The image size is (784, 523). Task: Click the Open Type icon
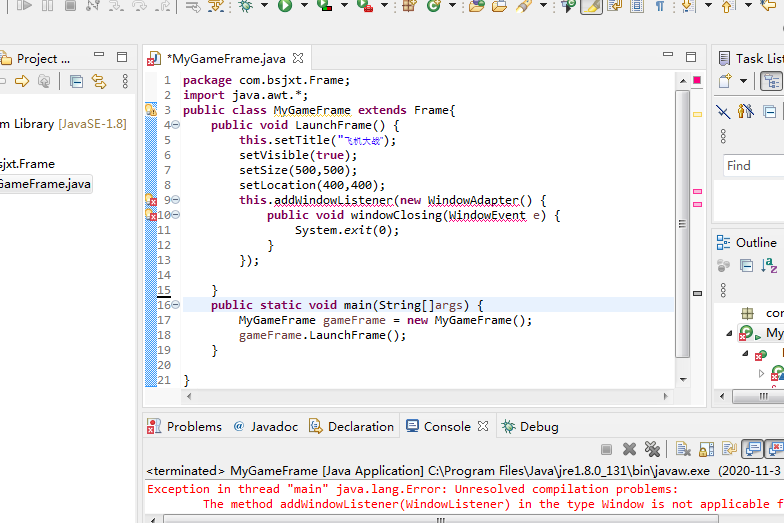(x=476, y=6)
